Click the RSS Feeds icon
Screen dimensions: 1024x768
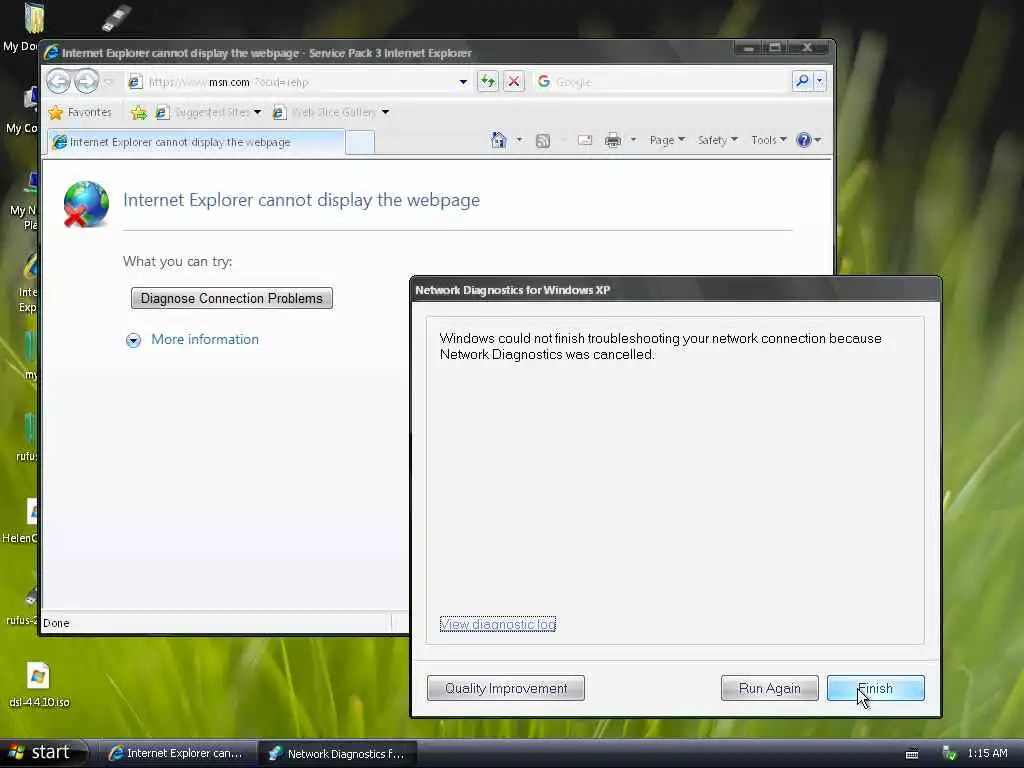tap(543, 140)
